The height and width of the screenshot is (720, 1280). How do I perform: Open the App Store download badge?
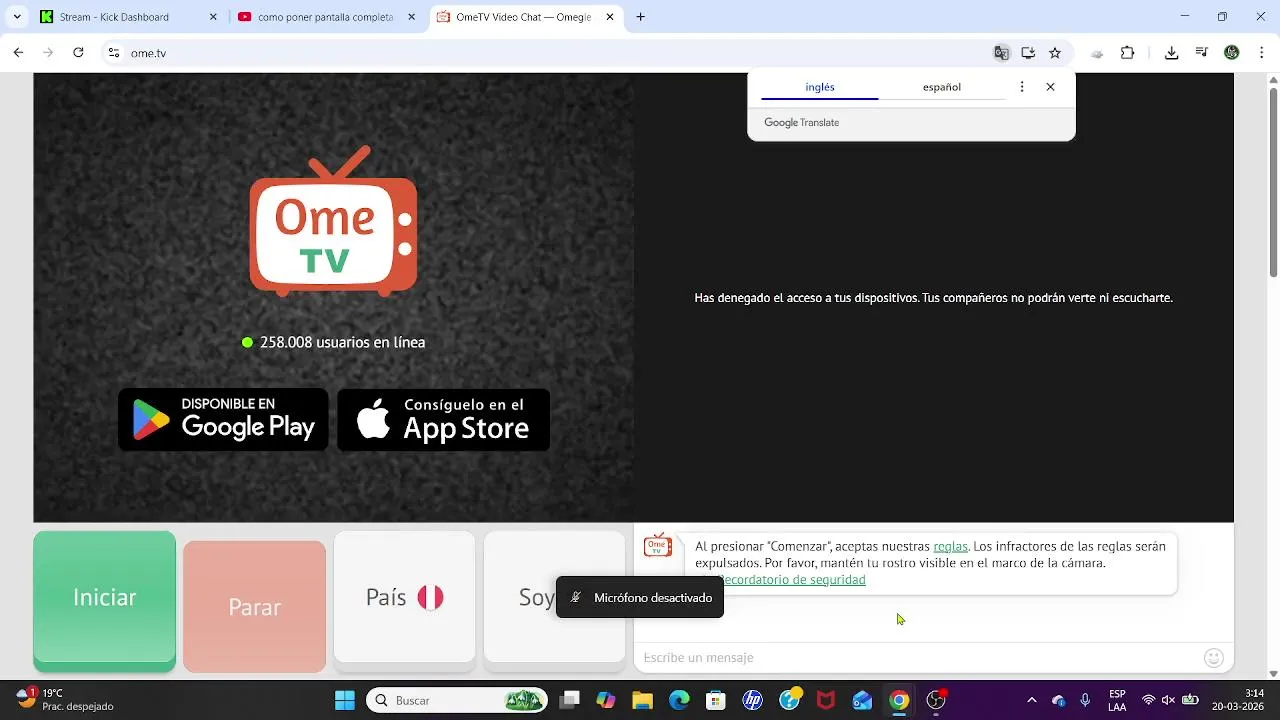pos(443,420)
